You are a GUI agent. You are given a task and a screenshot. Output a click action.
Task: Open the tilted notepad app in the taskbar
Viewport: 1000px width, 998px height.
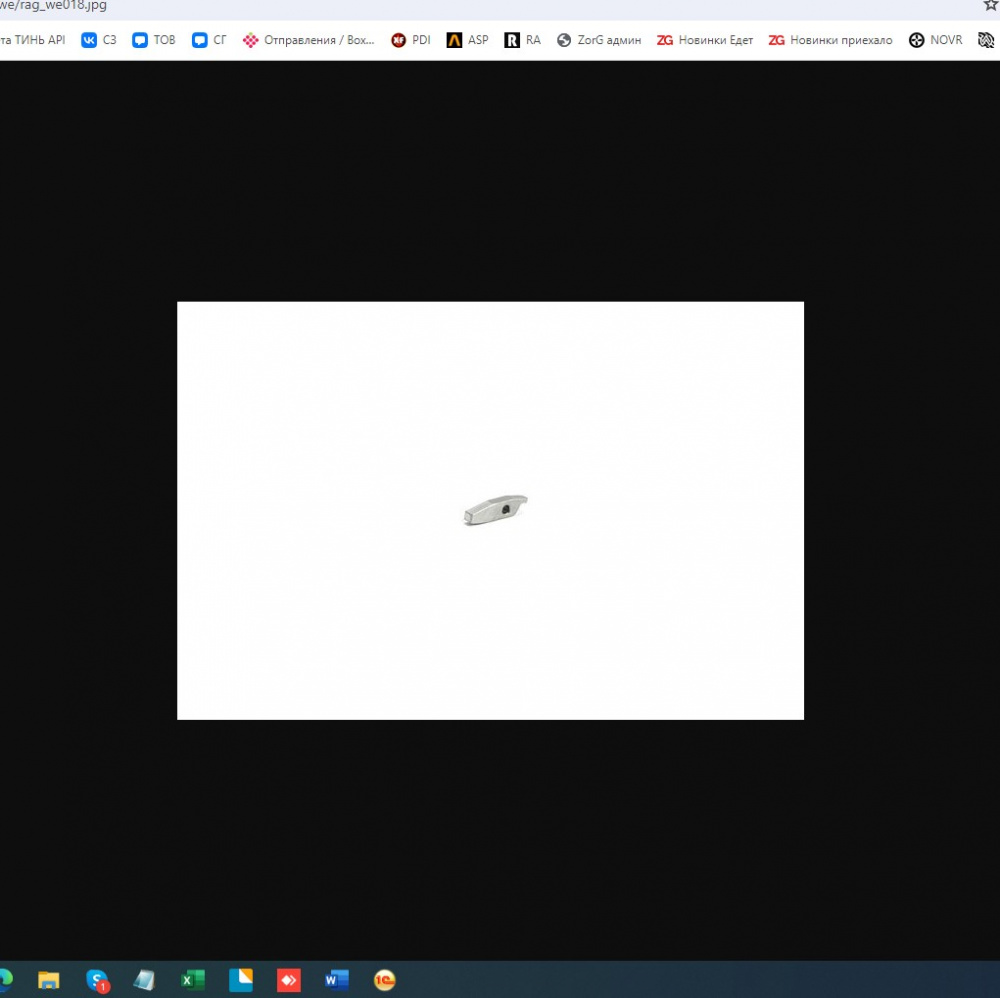tap(144, 980)
